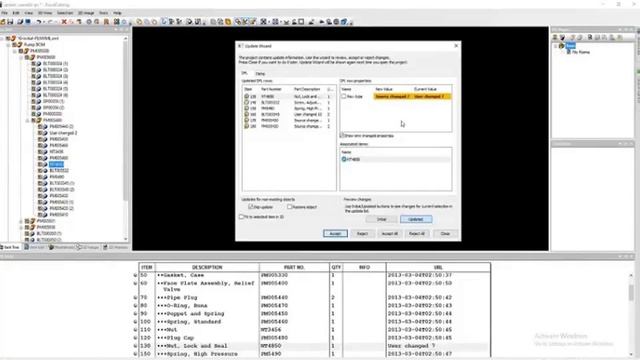
Task: Toggle the Restore object checkbox
Action: point(289,207)
